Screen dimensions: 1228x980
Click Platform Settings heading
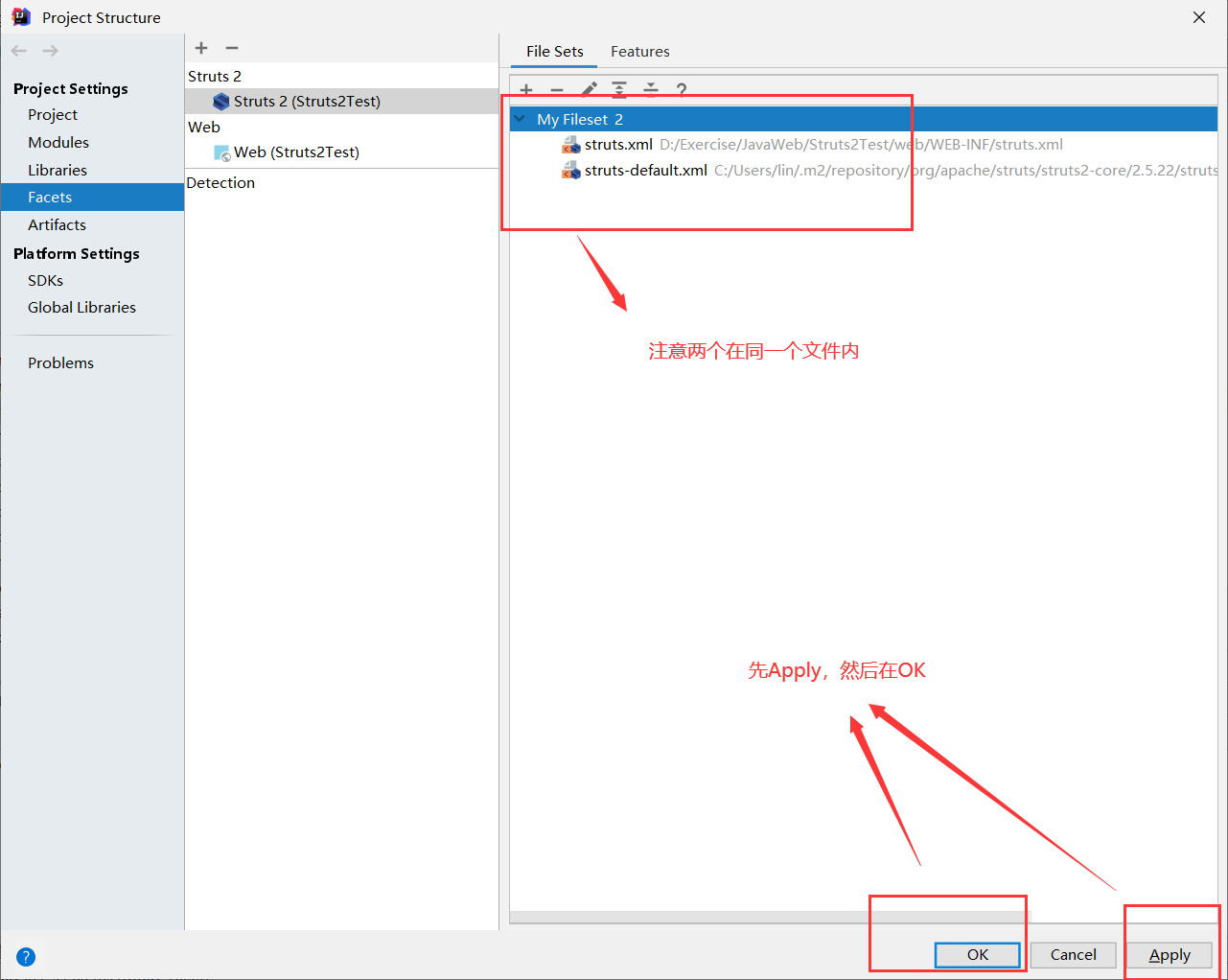[77, 253]
